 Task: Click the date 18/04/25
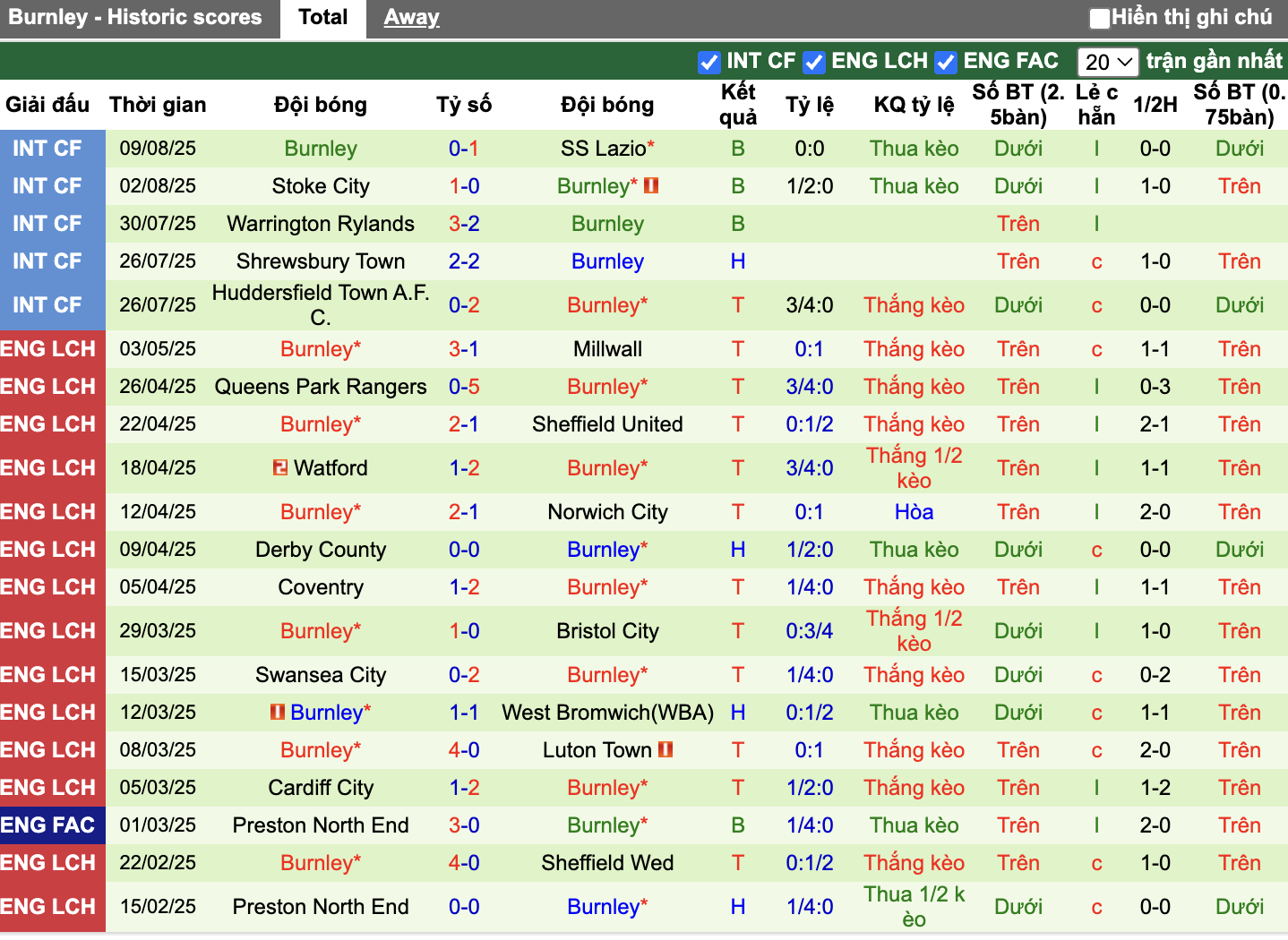click(158, 468)
